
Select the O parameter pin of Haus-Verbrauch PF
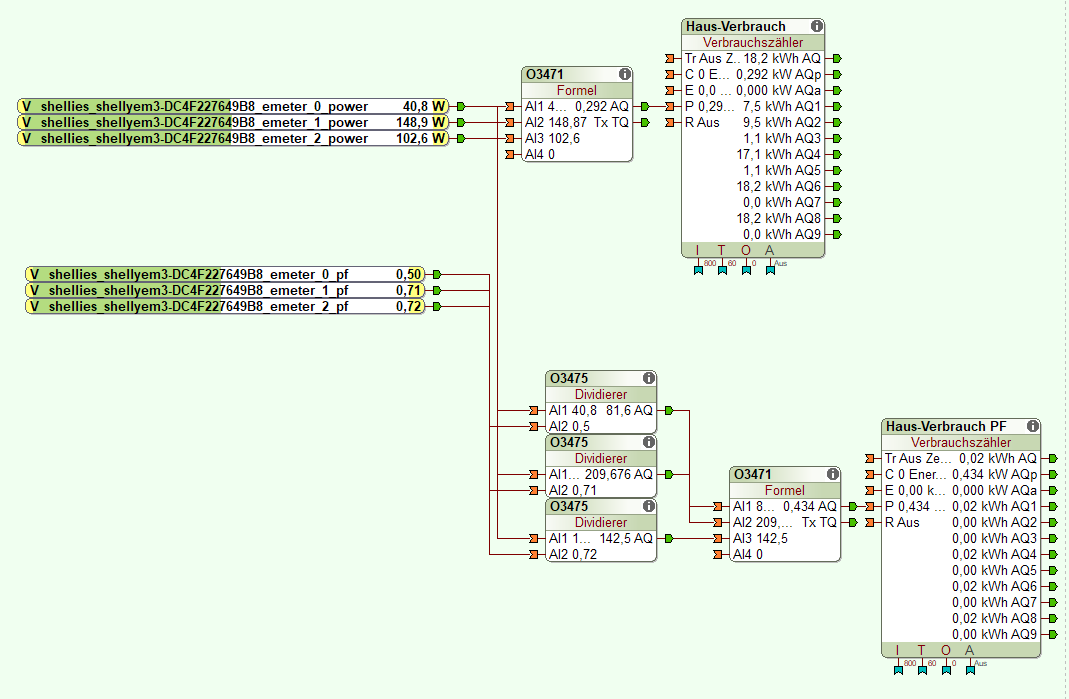tap(946, 670)
